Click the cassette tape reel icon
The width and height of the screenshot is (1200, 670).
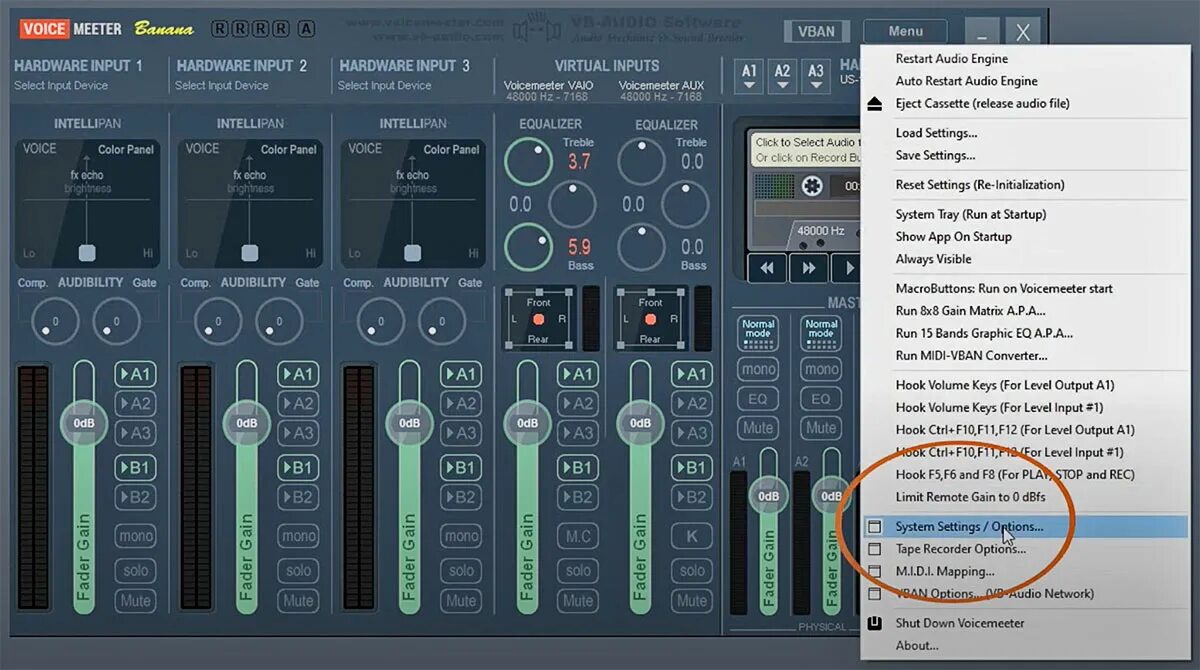click(813, 186)
